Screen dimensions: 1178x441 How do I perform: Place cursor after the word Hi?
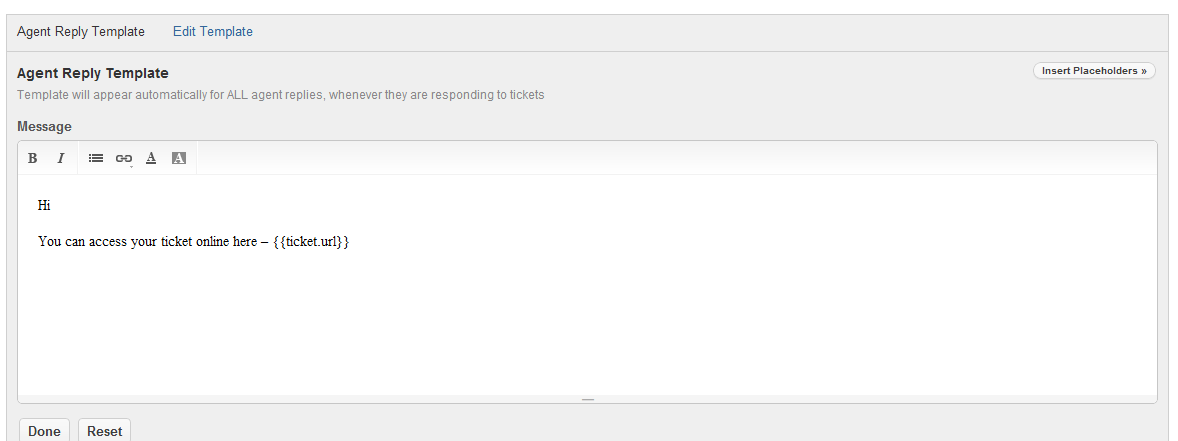(51, 206)
